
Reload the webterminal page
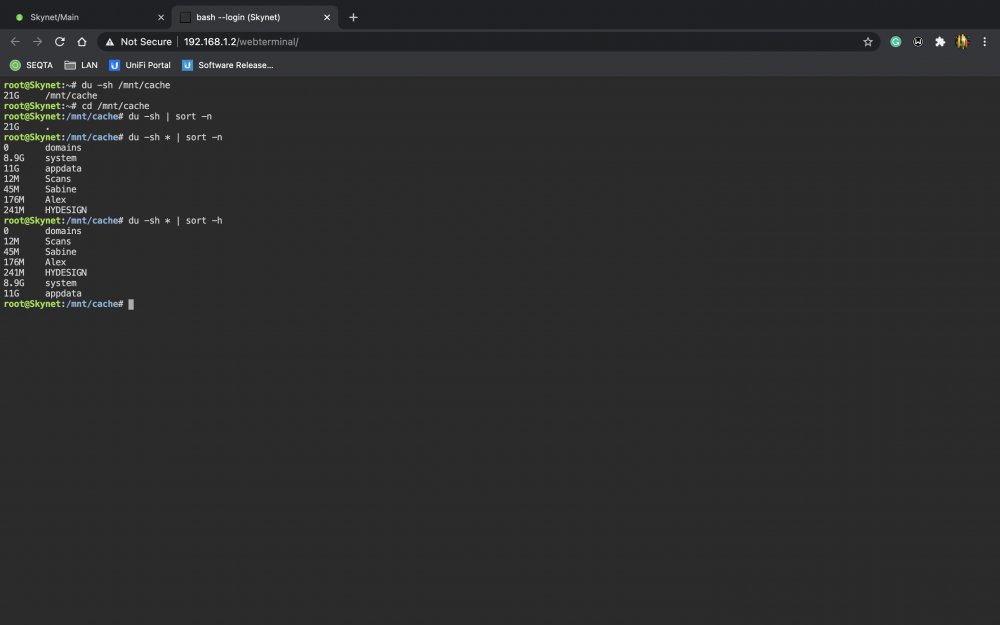coord(60,41)
